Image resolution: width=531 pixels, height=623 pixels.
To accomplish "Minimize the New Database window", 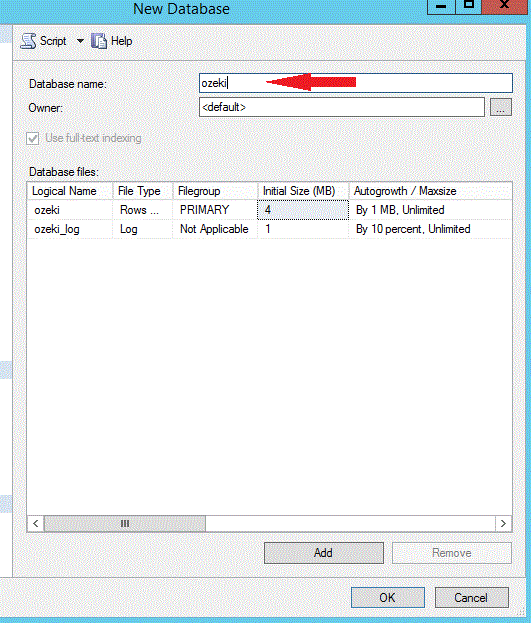I will point(441,6).
